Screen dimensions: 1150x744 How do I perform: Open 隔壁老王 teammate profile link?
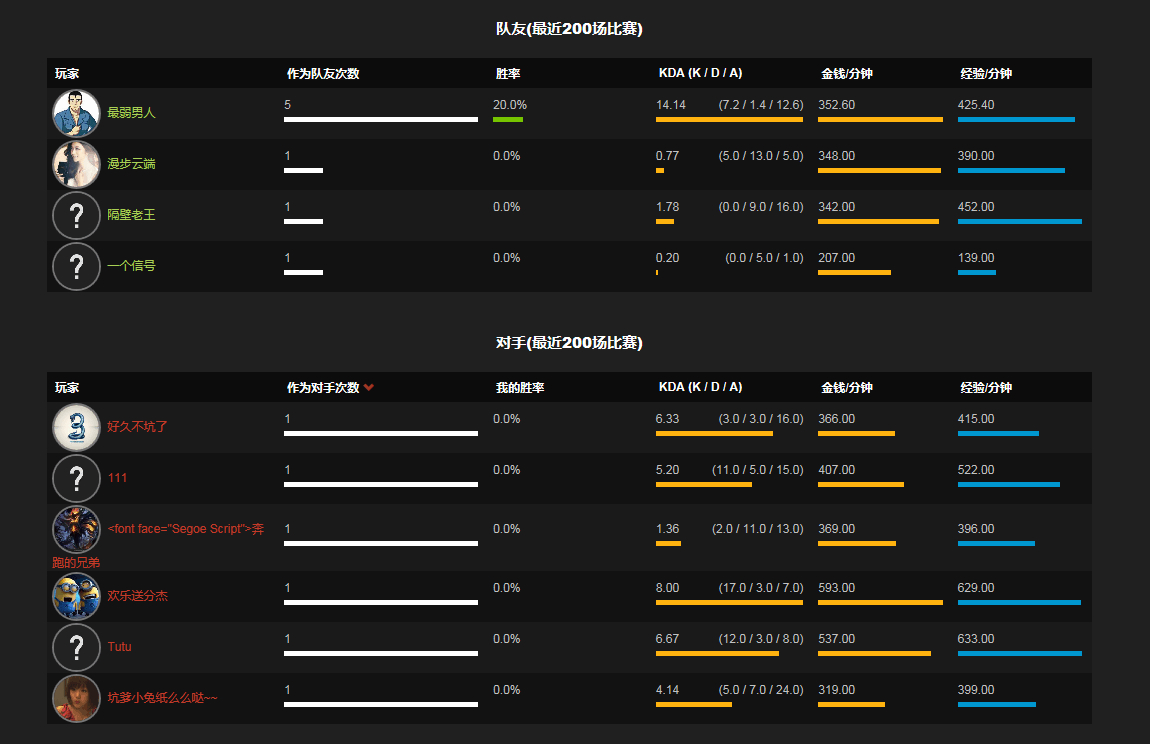tap(131, 215)
